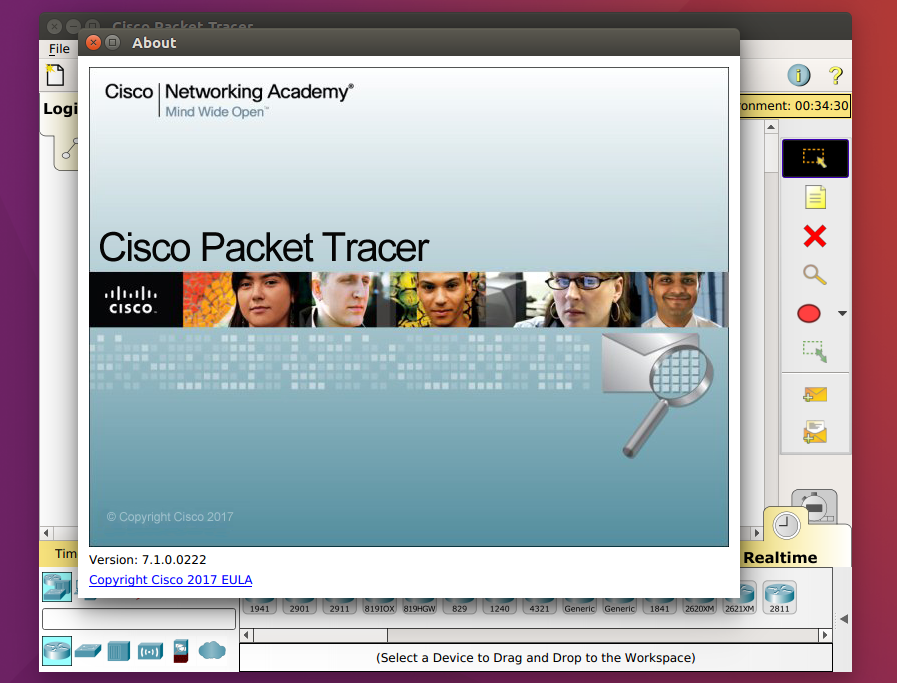Select the Hubs device category
The image size is (897, 683).
pos(118,651)
